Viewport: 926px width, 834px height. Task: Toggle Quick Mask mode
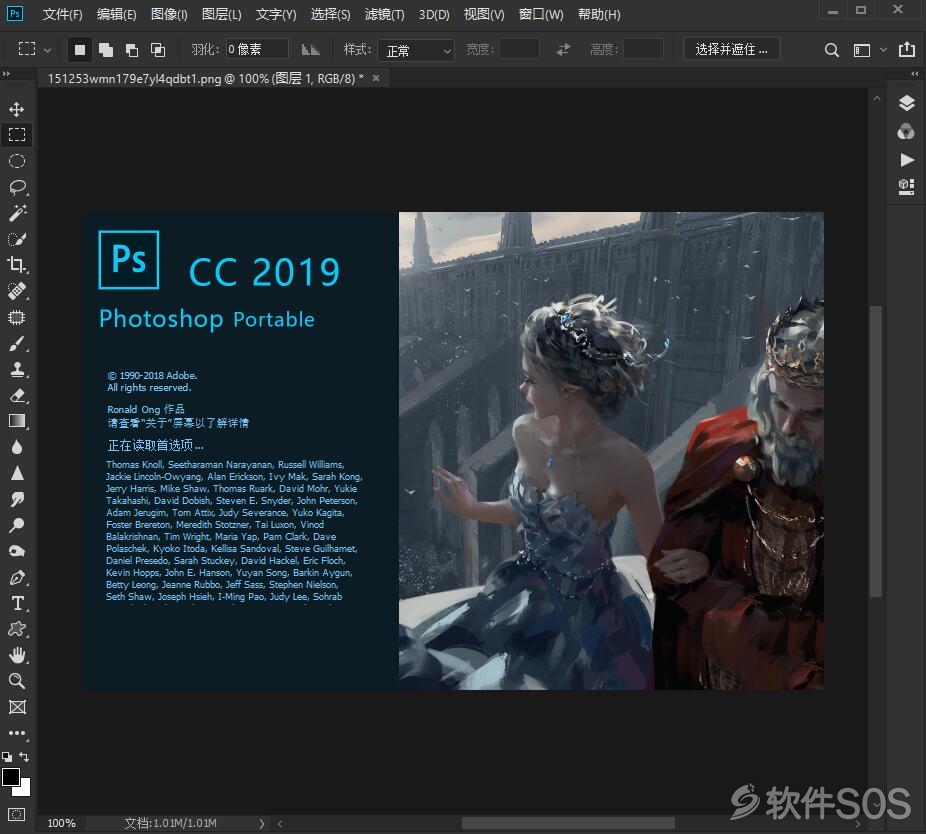17,815
